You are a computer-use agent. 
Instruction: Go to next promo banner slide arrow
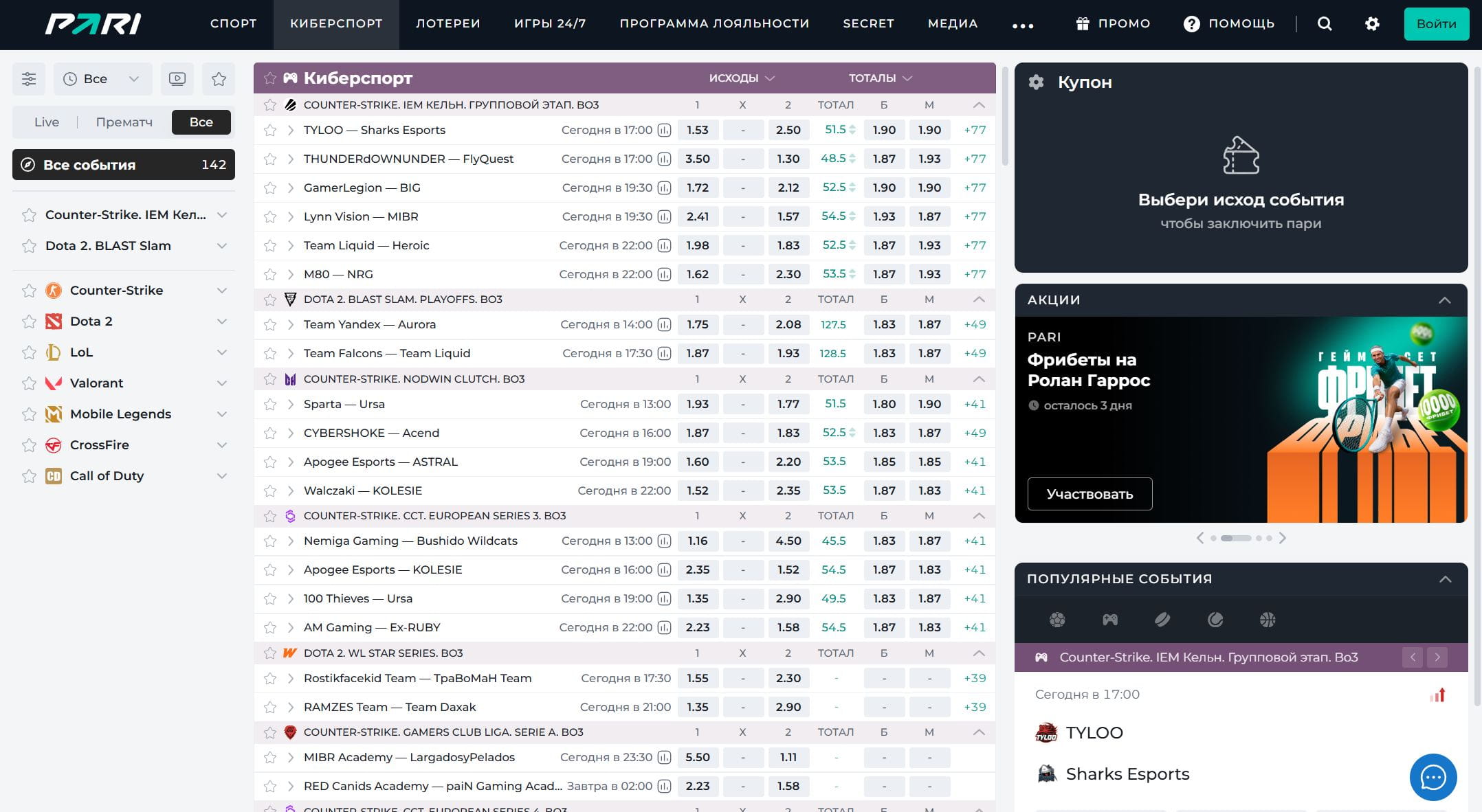(x=1283, y=538)
